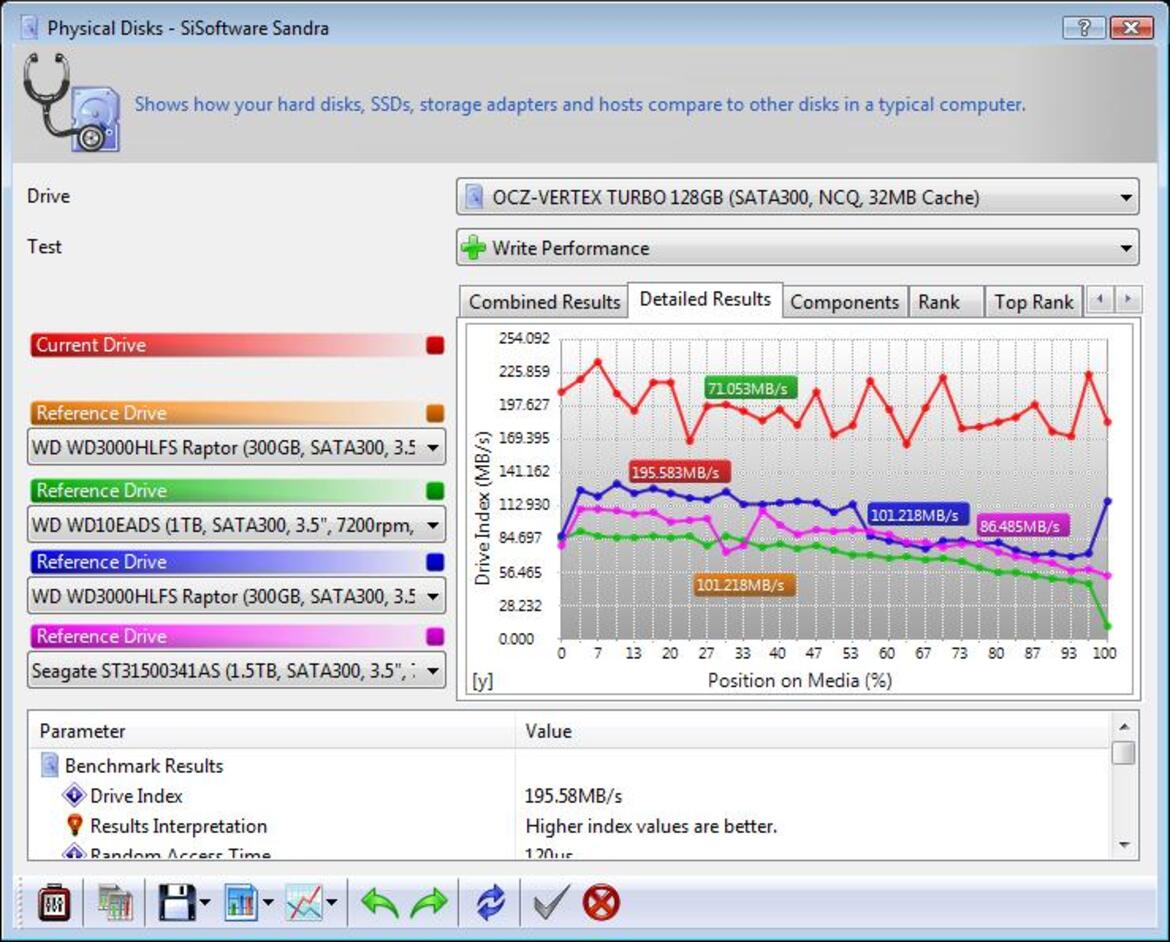The height and width of the screenshot is (942, 1170).
Task: Click the Current Drive red legend bar
Action: point(237,345)
